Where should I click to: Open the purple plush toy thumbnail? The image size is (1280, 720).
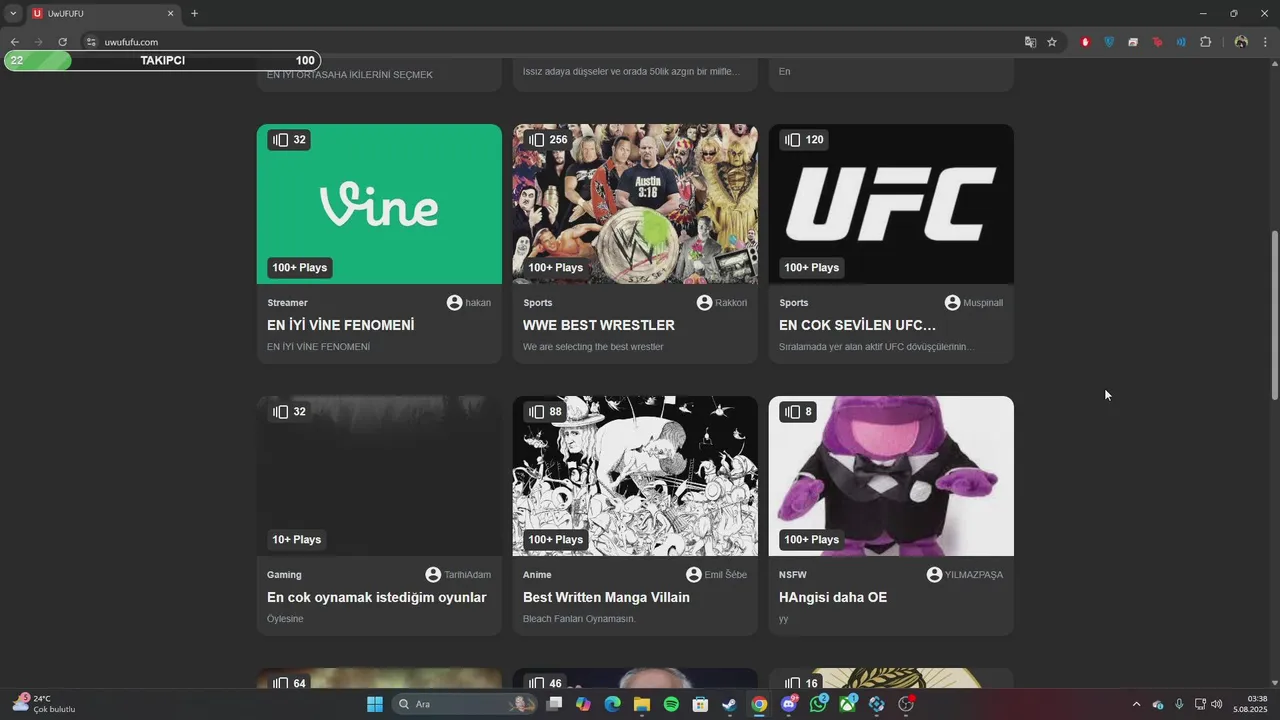(891, 476)
